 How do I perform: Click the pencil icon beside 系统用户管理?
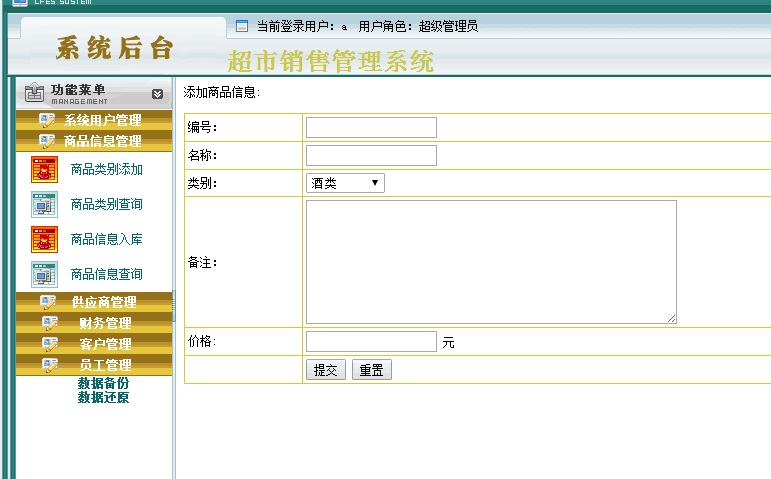click(x=47, y=120)
